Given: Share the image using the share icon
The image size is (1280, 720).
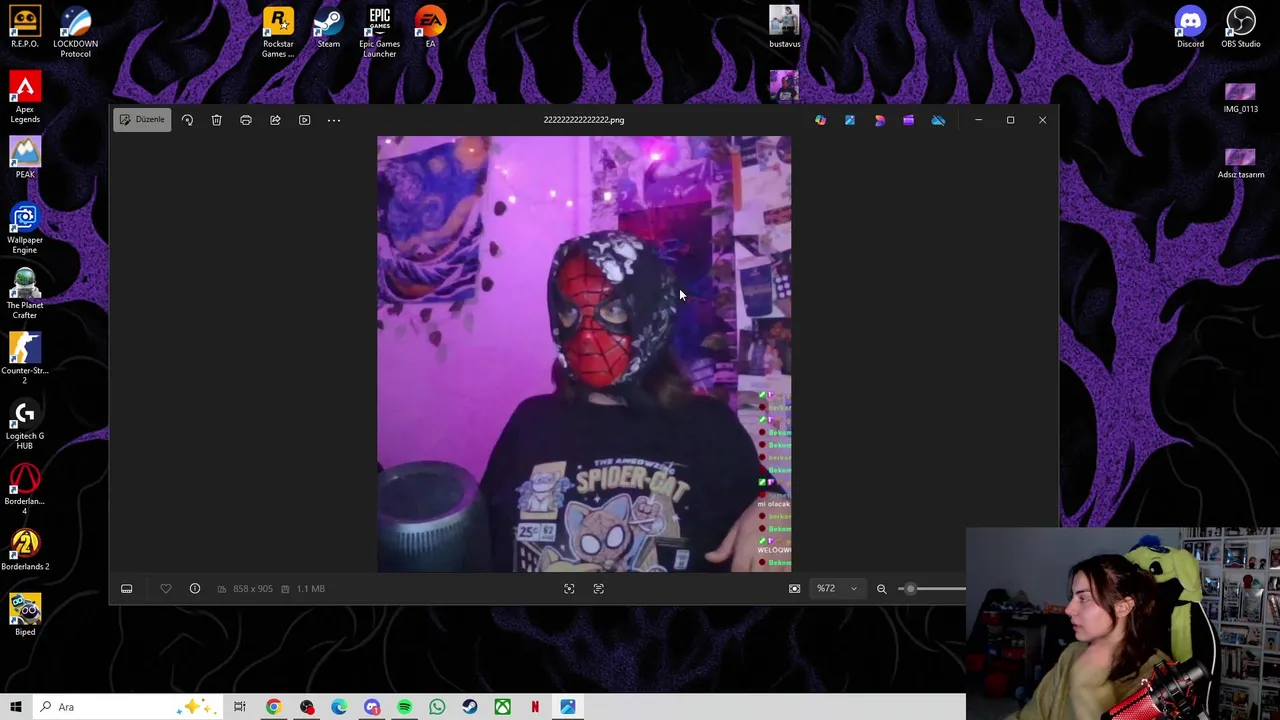Looking at the screenshot, I should coord(275,120).
